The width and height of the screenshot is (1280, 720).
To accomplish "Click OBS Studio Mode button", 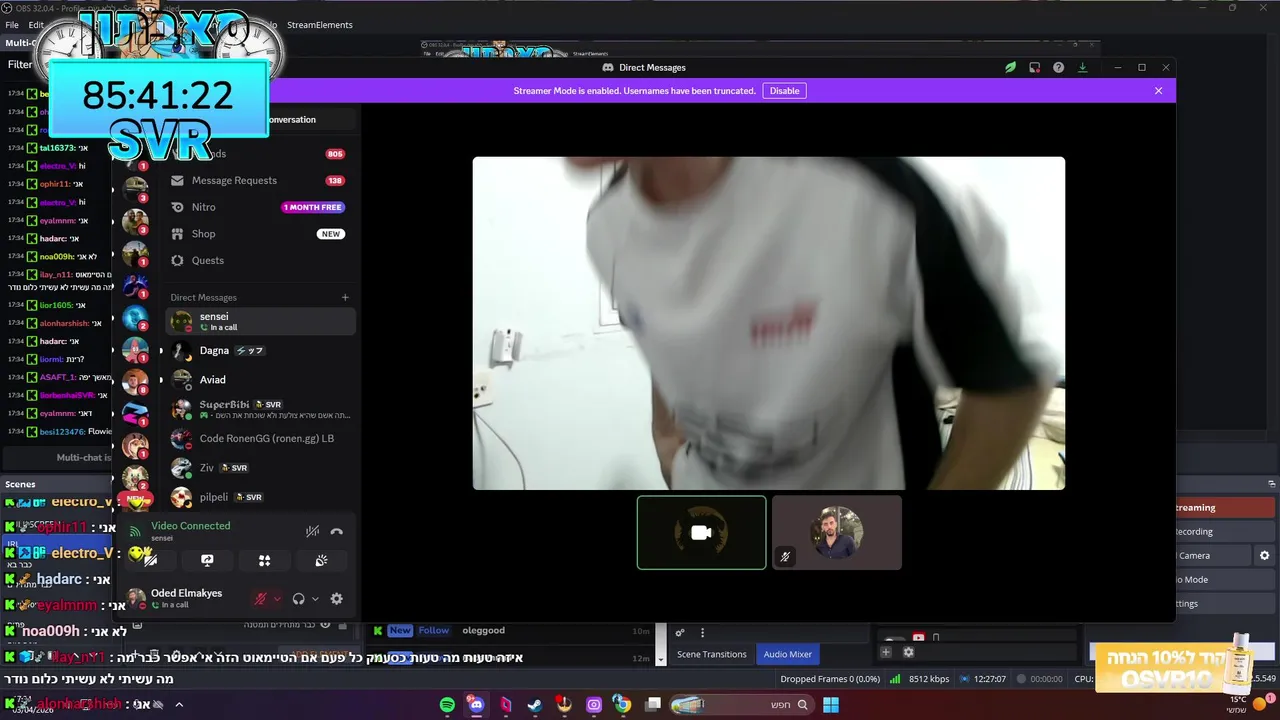I will pos(1225,580).
